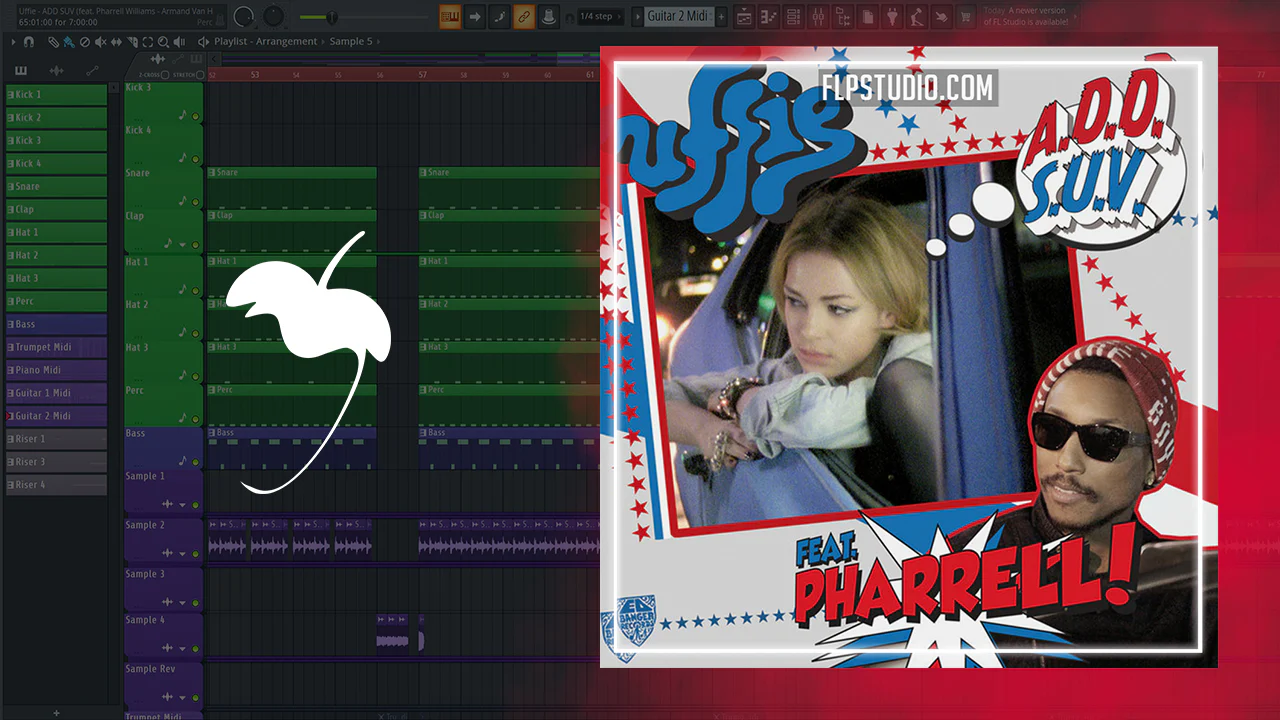Select the Delete tool in playlist toolbar
Viewport: 1280px width, 720px height.
(84, 42)
